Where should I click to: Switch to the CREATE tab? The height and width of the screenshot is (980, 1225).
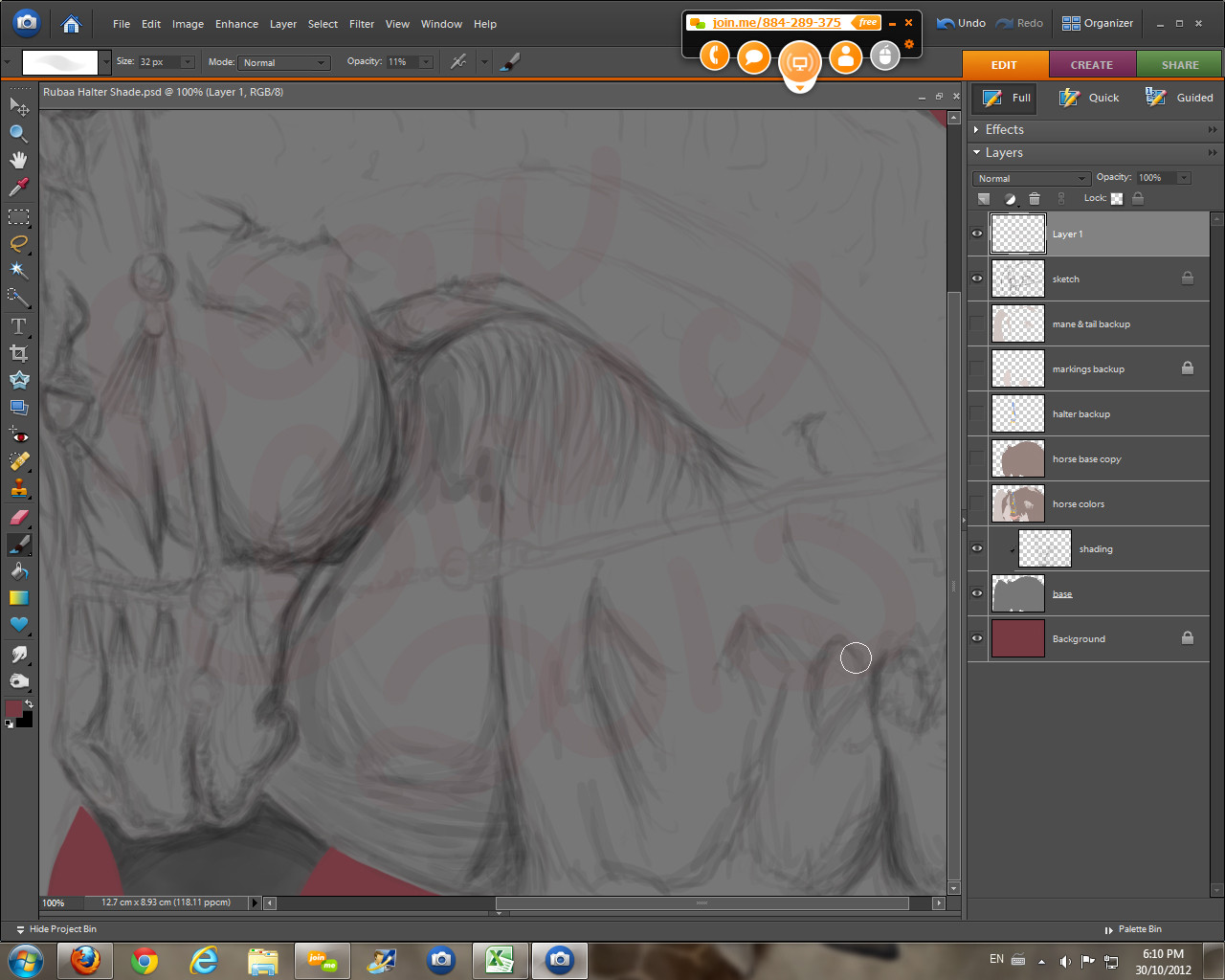[x=1092, y=65]
